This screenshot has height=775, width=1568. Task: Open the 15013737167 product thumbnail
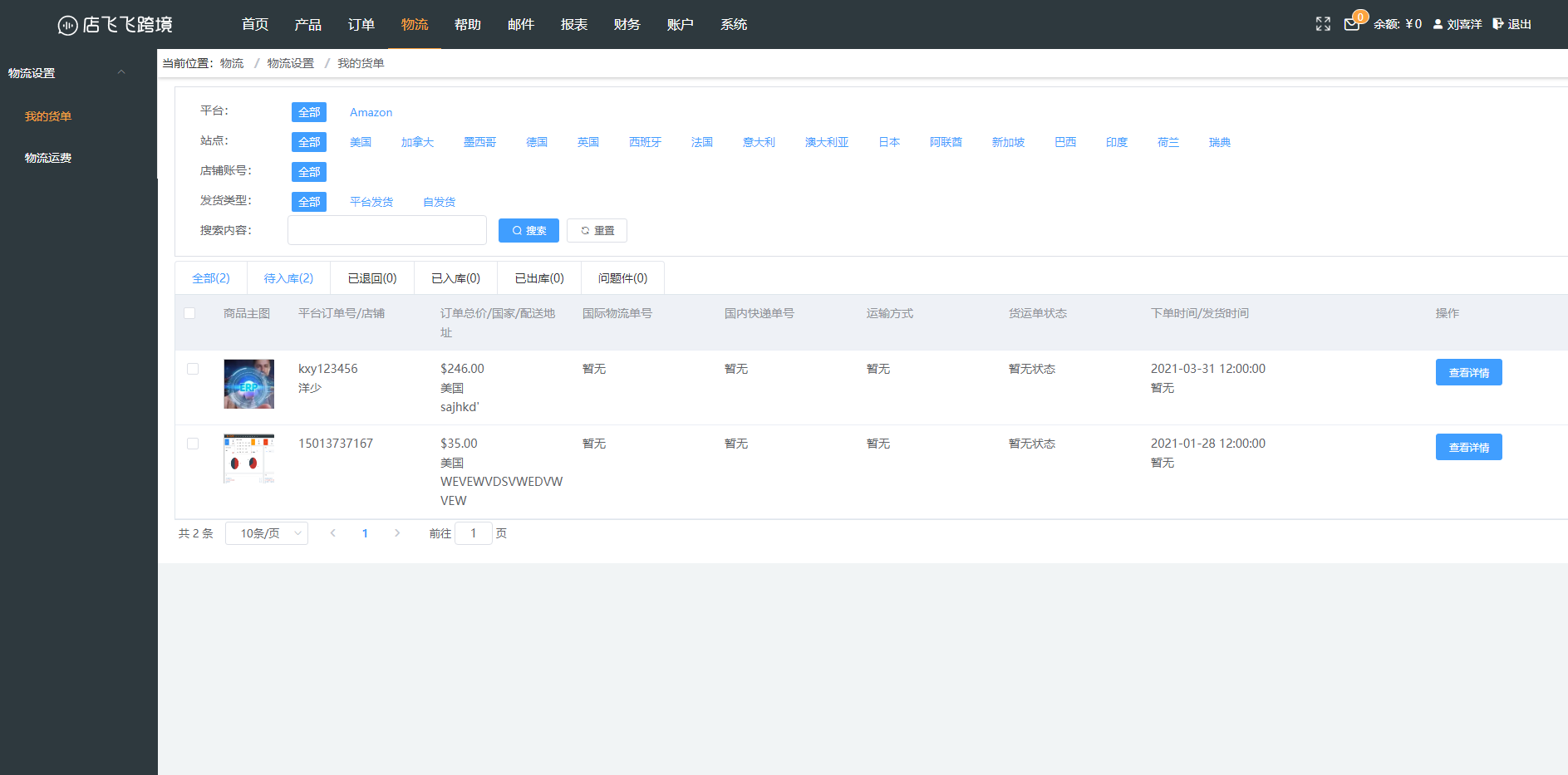click(248, 459)
